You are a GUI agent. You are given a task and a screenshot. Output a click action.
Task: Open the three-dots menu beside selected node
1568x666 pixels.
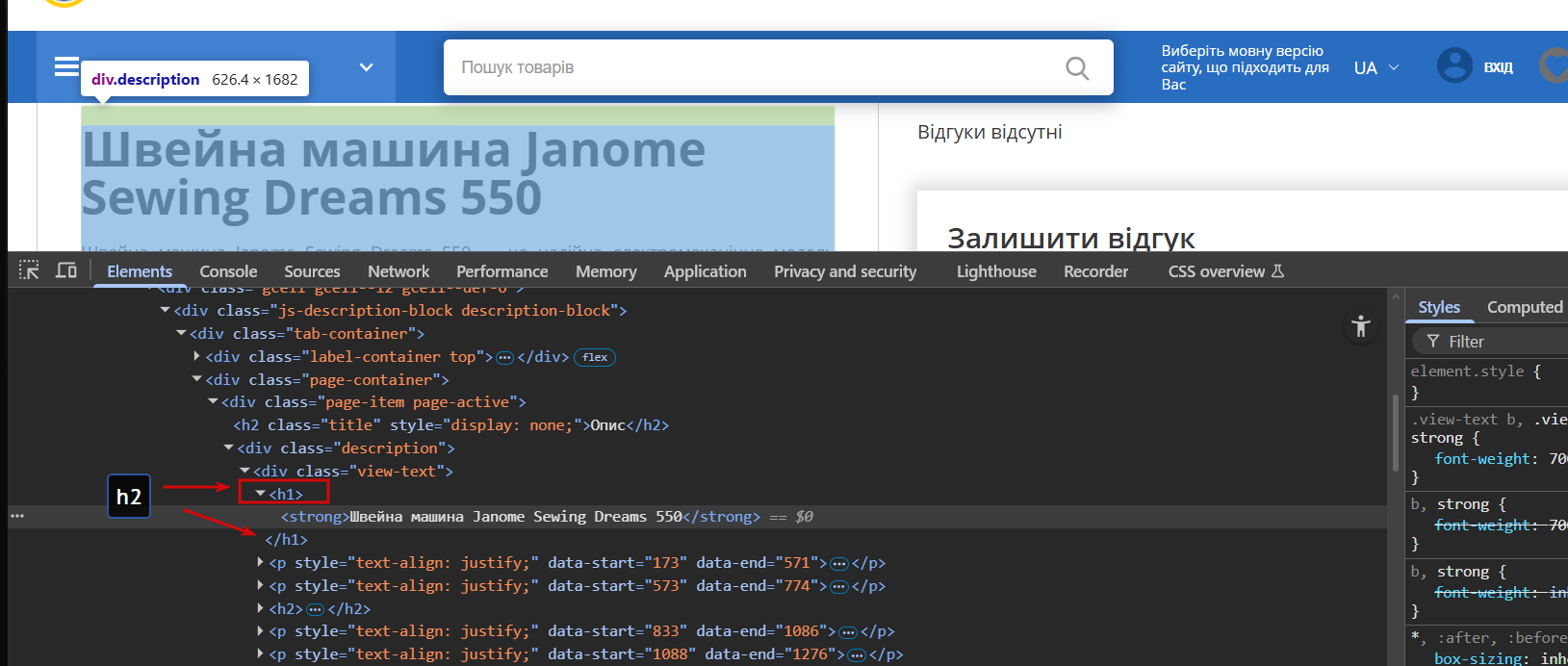[16, 517]
